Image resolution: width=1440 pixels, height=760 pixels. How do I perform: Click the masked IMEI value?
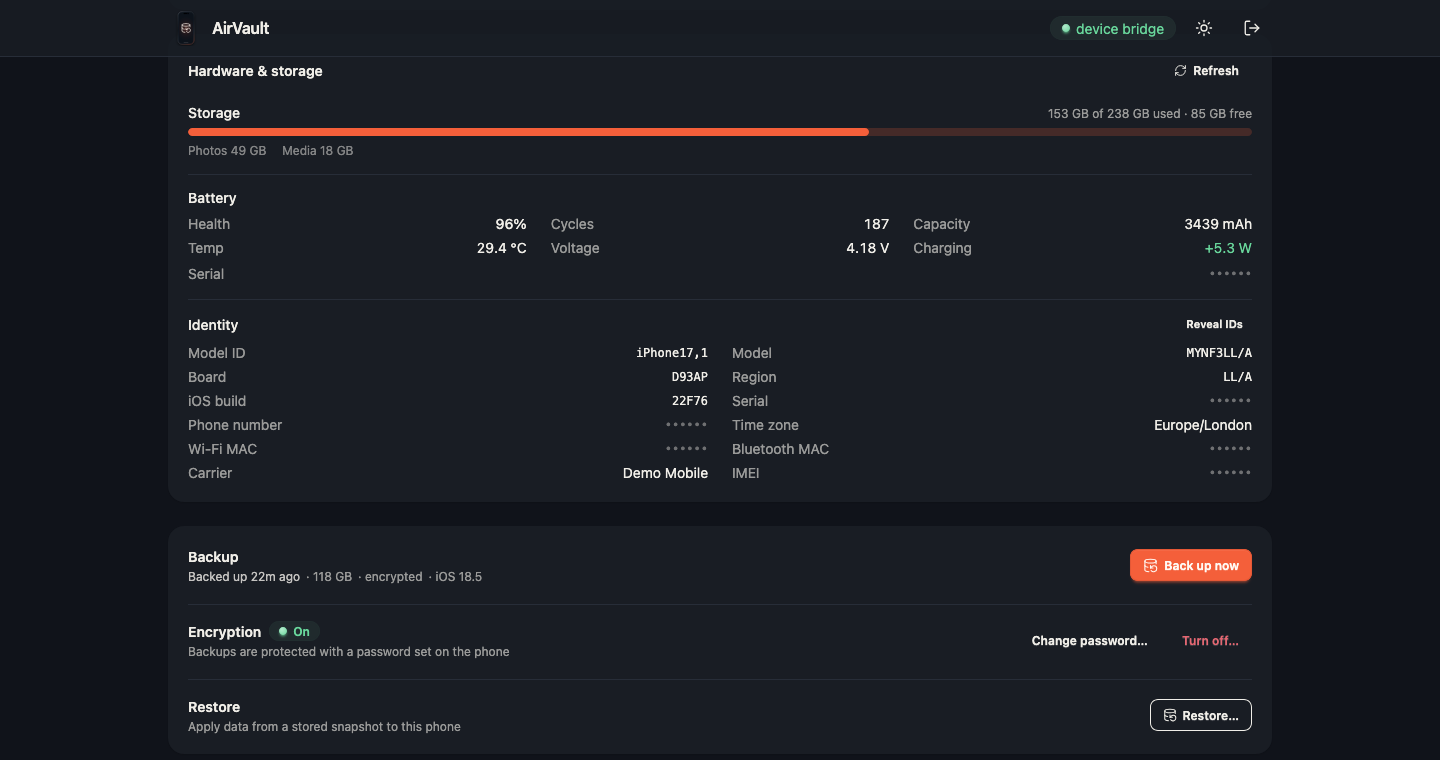coord(1231,473)
